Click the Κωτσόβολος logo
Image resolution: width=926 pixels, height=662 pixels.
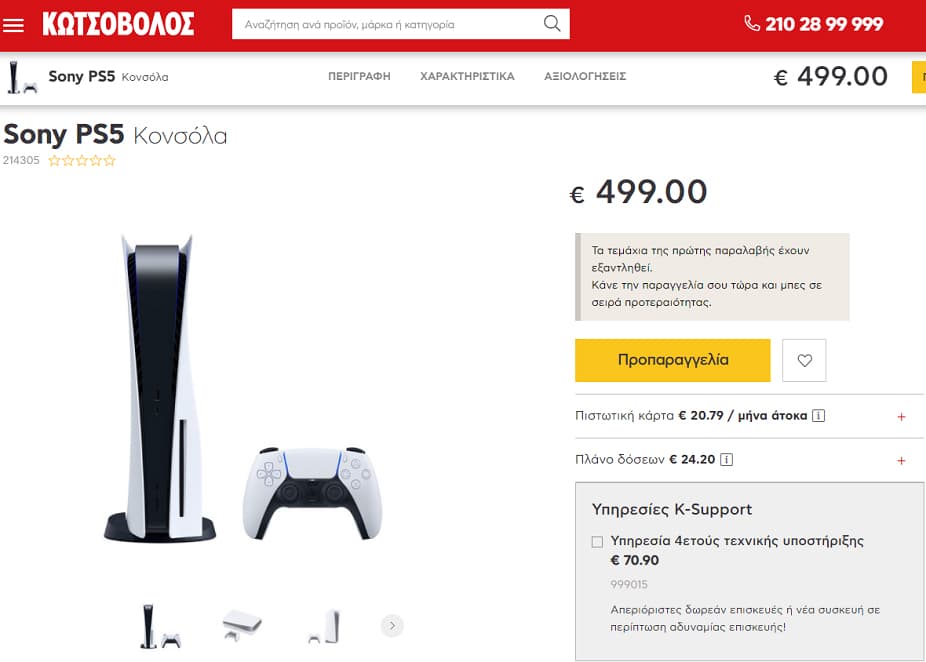click(118, 24)
